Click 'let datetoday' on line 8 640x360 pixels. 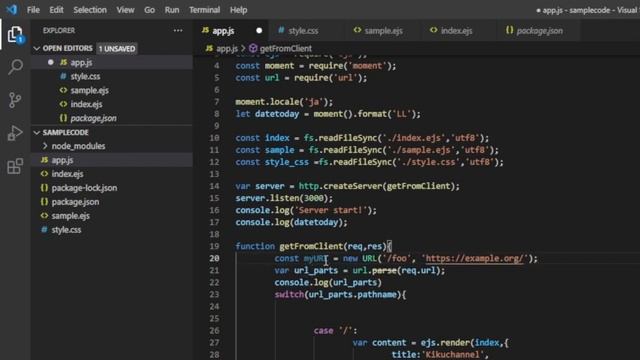click(x=267, y=114)
